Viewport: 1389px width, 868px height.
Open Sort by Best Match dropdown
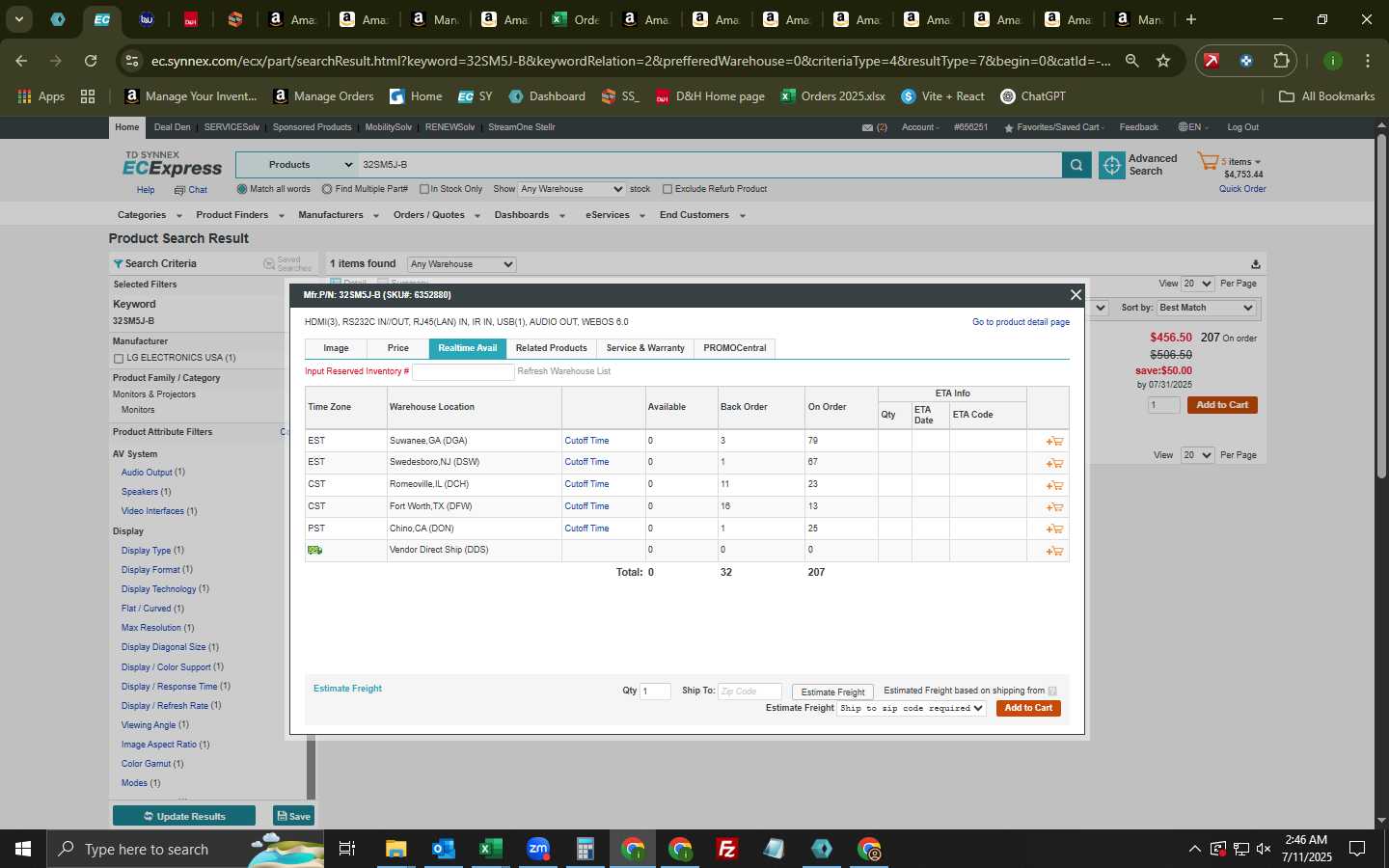(1206, 308)
